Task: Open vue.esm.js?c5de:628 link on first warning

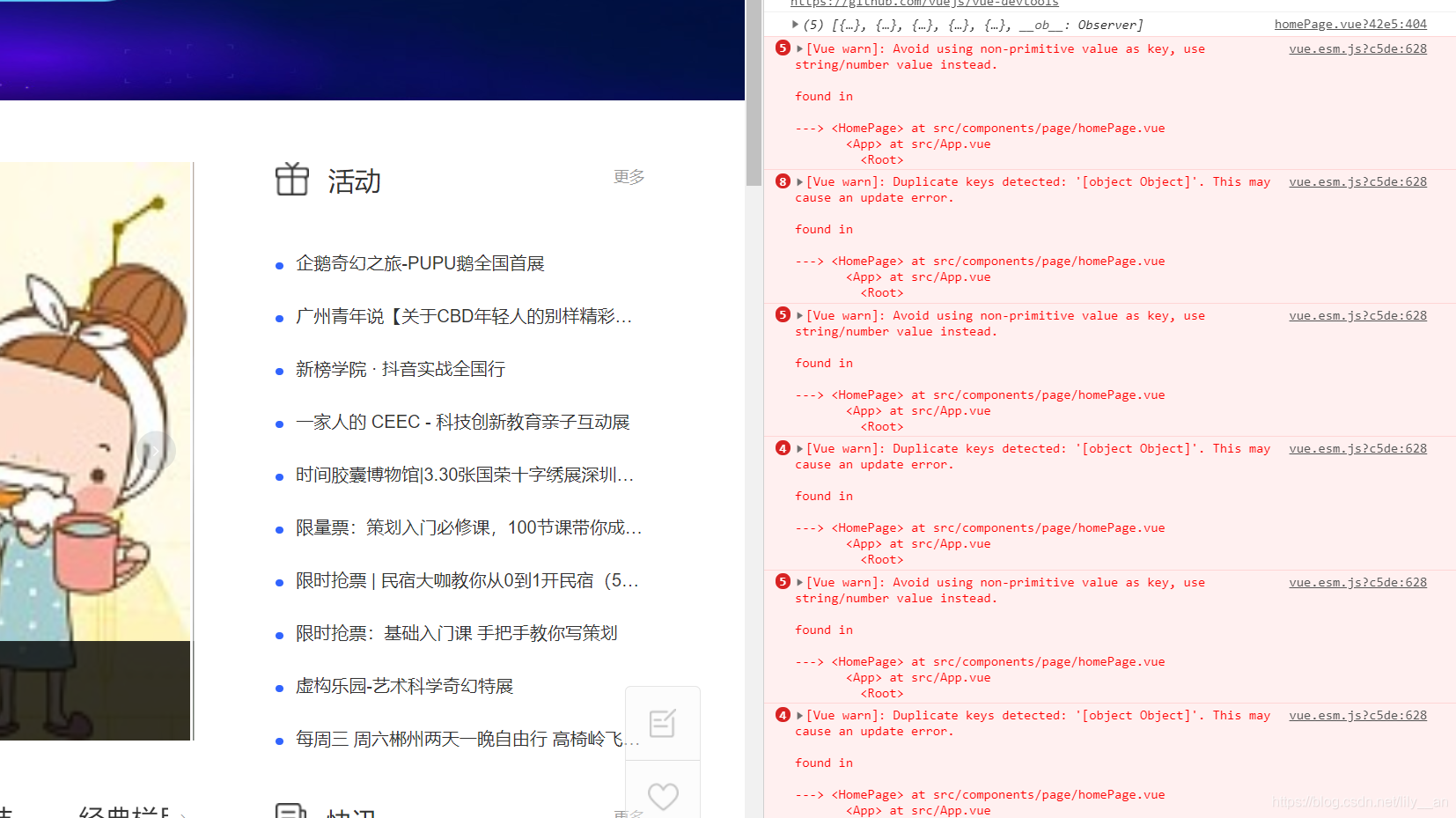Action: [x=1357, y=48]
